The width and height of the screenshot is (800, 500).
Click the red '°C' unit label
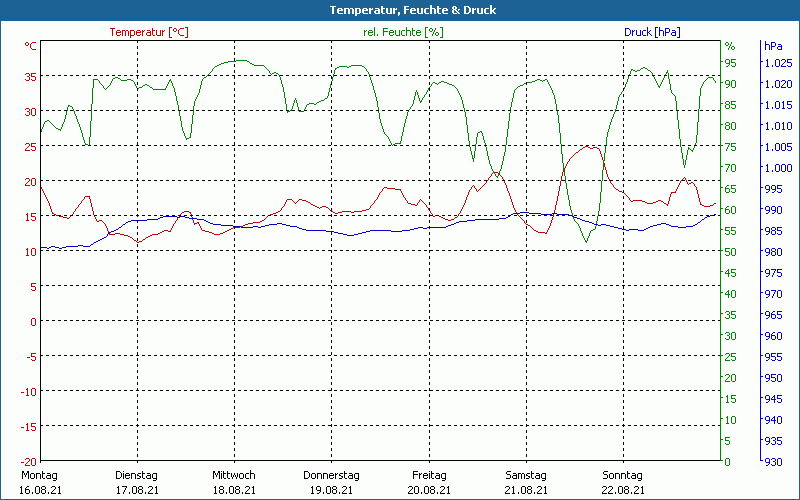tap(31, 46)
